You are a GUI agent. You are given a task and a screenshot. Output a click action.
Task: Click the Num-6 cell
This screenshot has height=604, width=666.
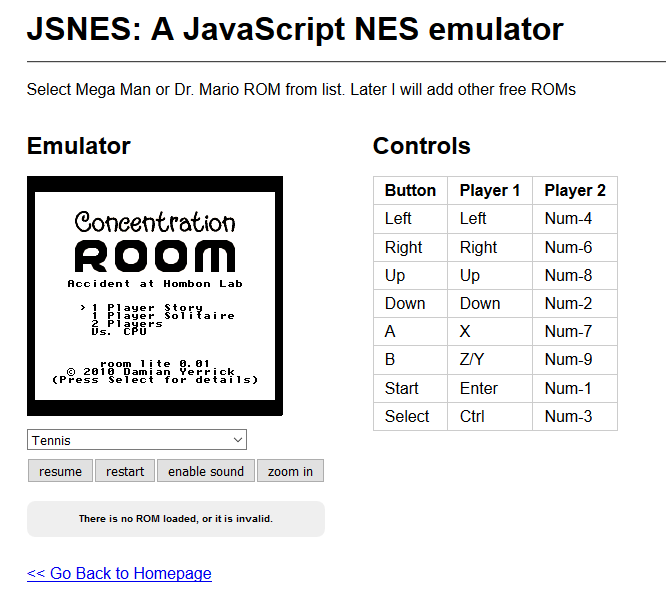(575, 247)
